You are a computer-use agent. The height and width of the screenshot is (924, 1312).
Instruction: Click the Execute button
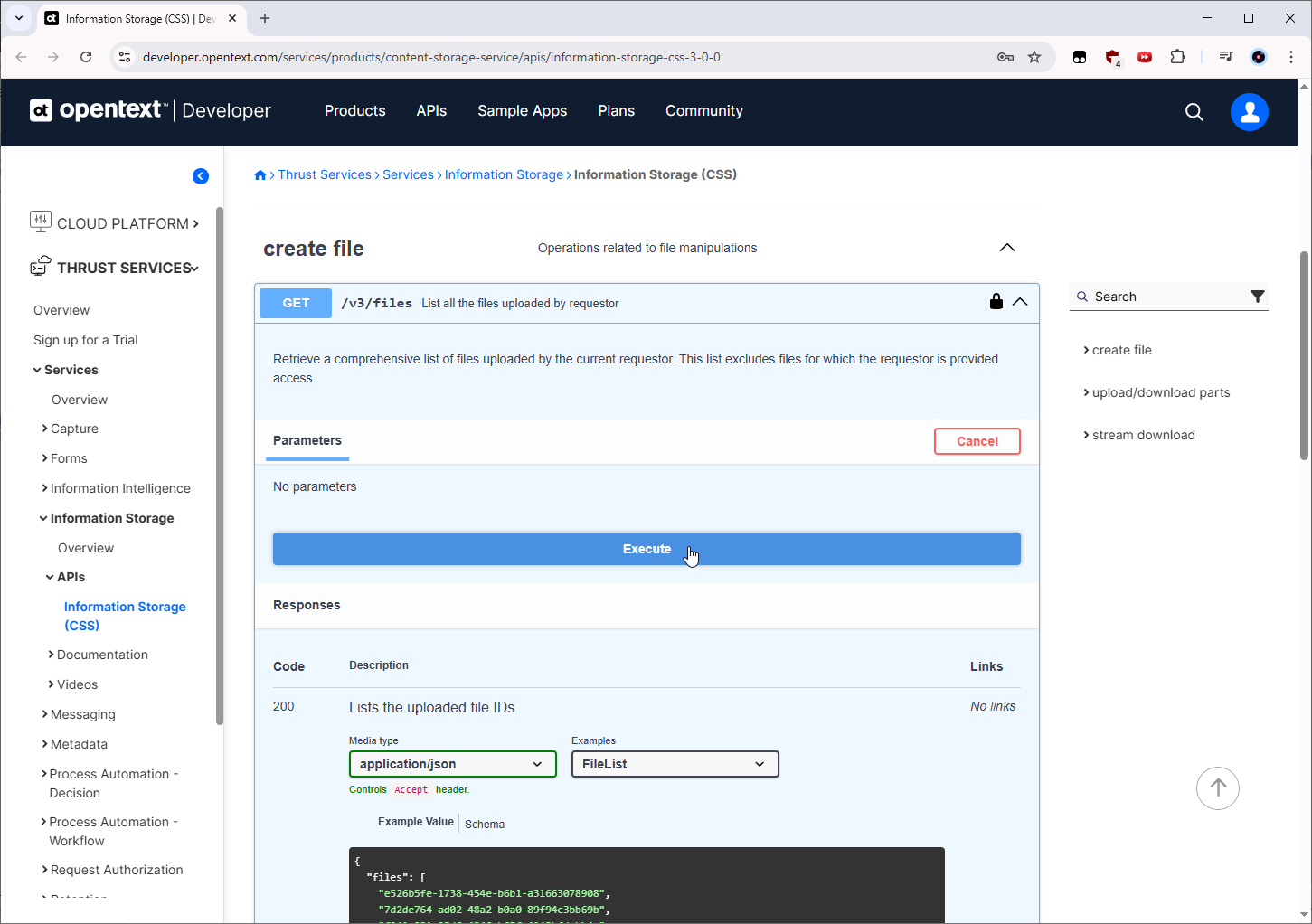[647, 549]
